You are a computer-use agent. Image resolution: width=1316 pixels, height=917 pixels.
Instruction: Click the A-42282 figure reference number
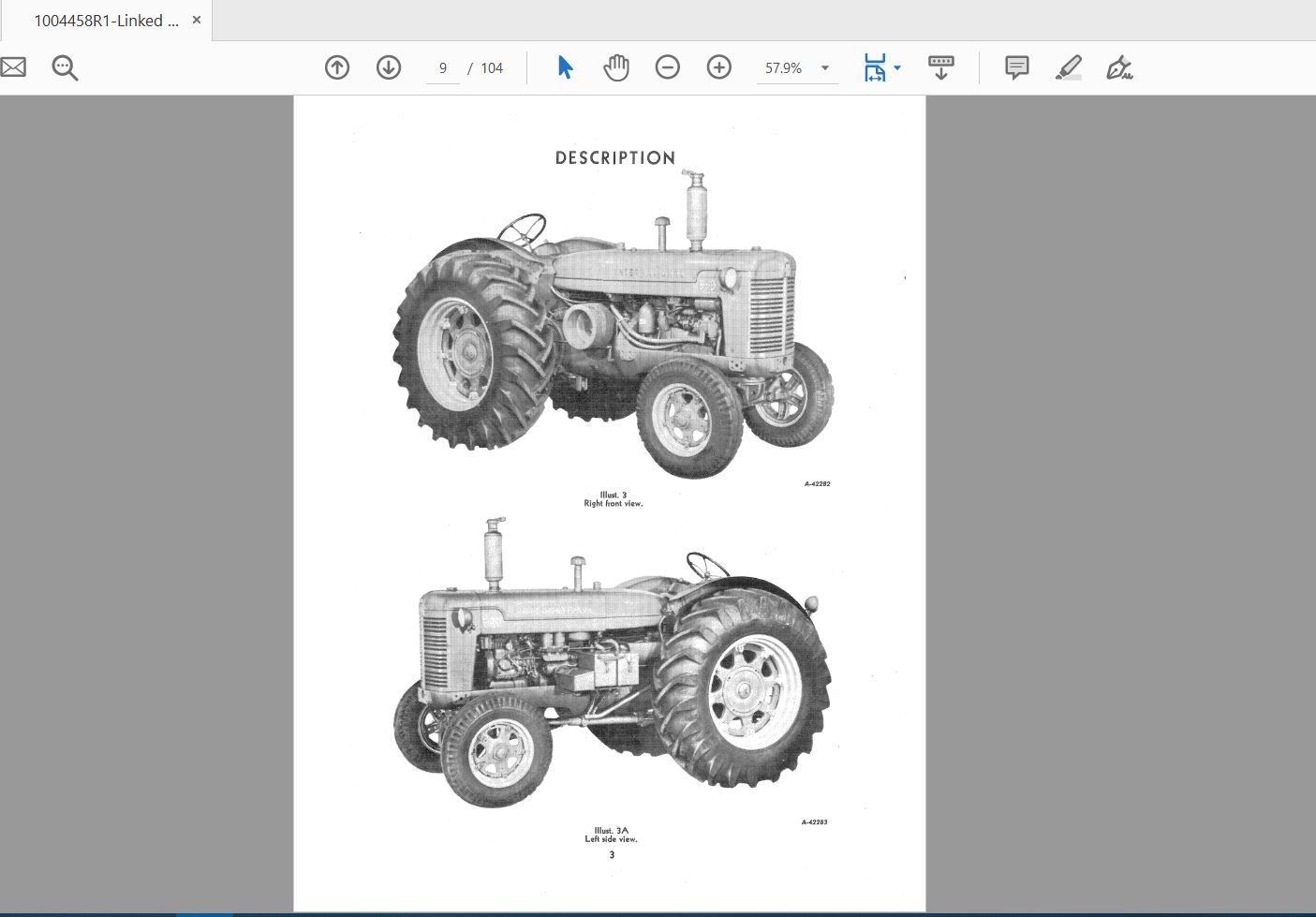(x=817, y=484)
